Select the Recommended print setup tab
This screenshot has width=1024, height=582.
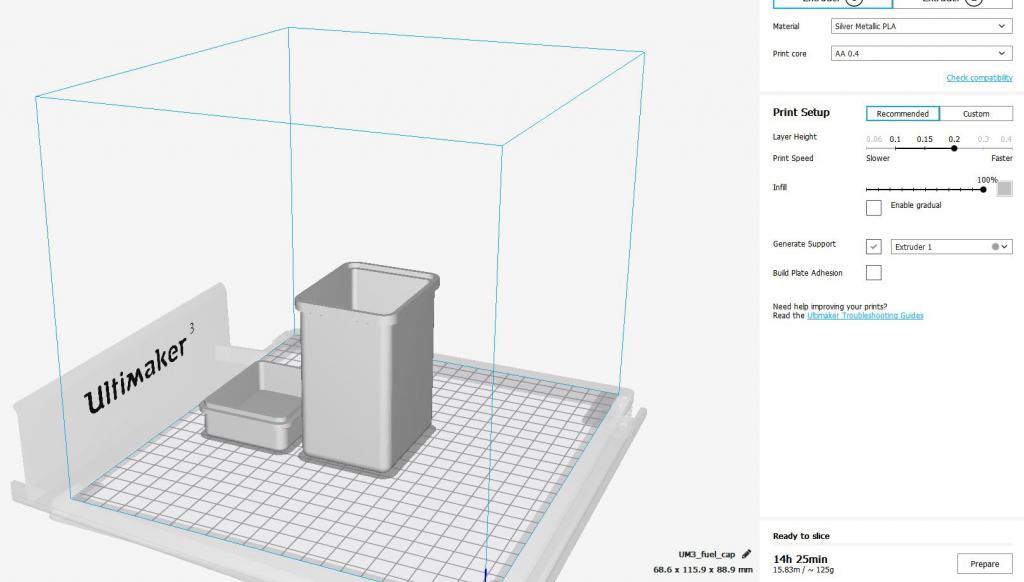click(902, 113)
